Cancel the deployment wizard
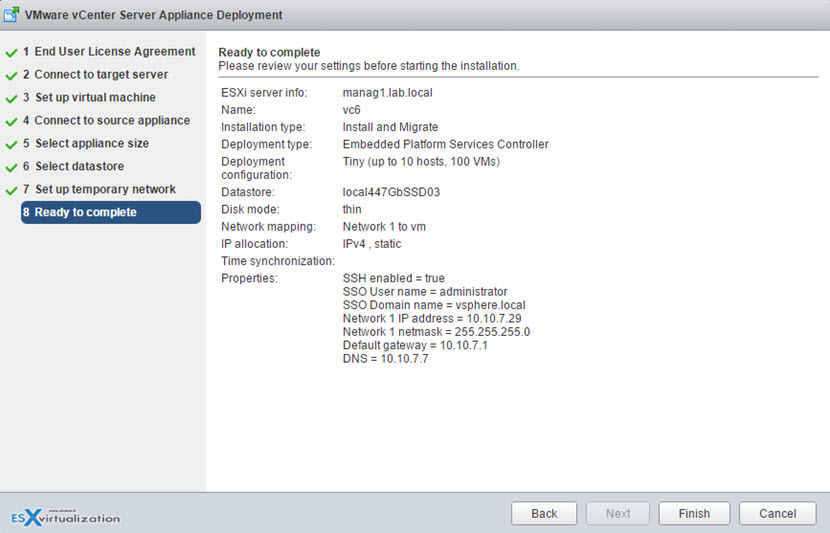Image resolution: width=830 pixels, height=533 pixels. (777, 513)
